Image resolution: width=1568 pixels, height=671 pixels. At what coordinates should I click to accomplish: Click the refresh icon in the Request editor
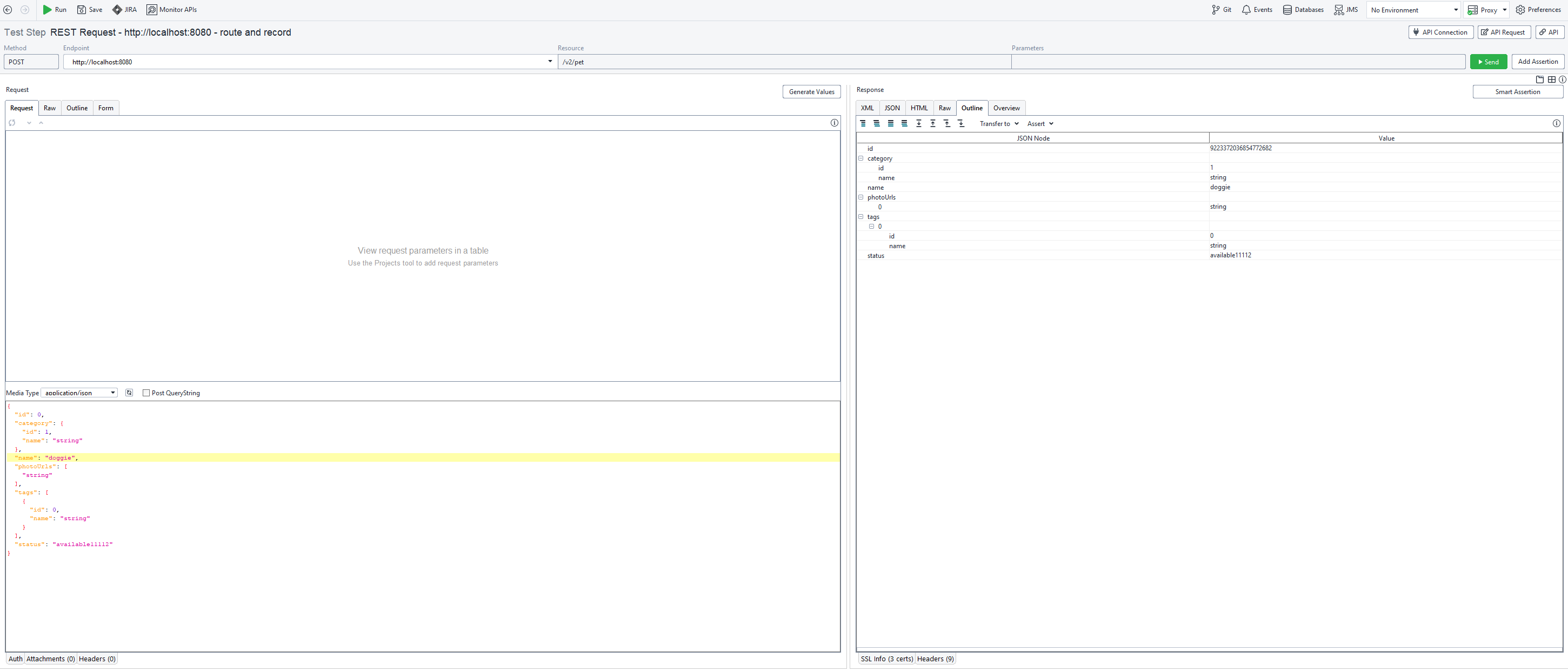12,122
